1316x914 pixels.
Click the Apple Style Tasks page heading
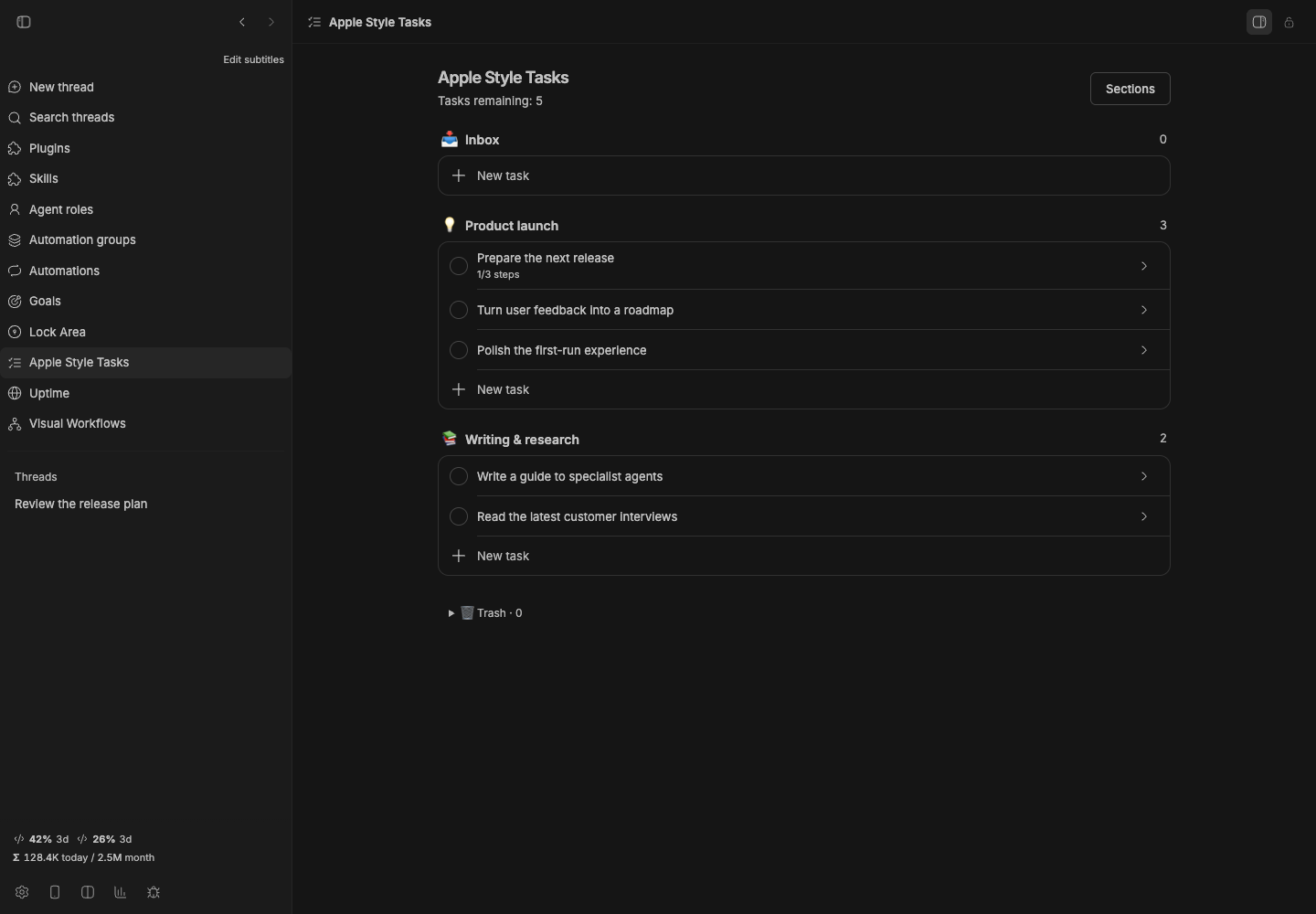point(503,78)
